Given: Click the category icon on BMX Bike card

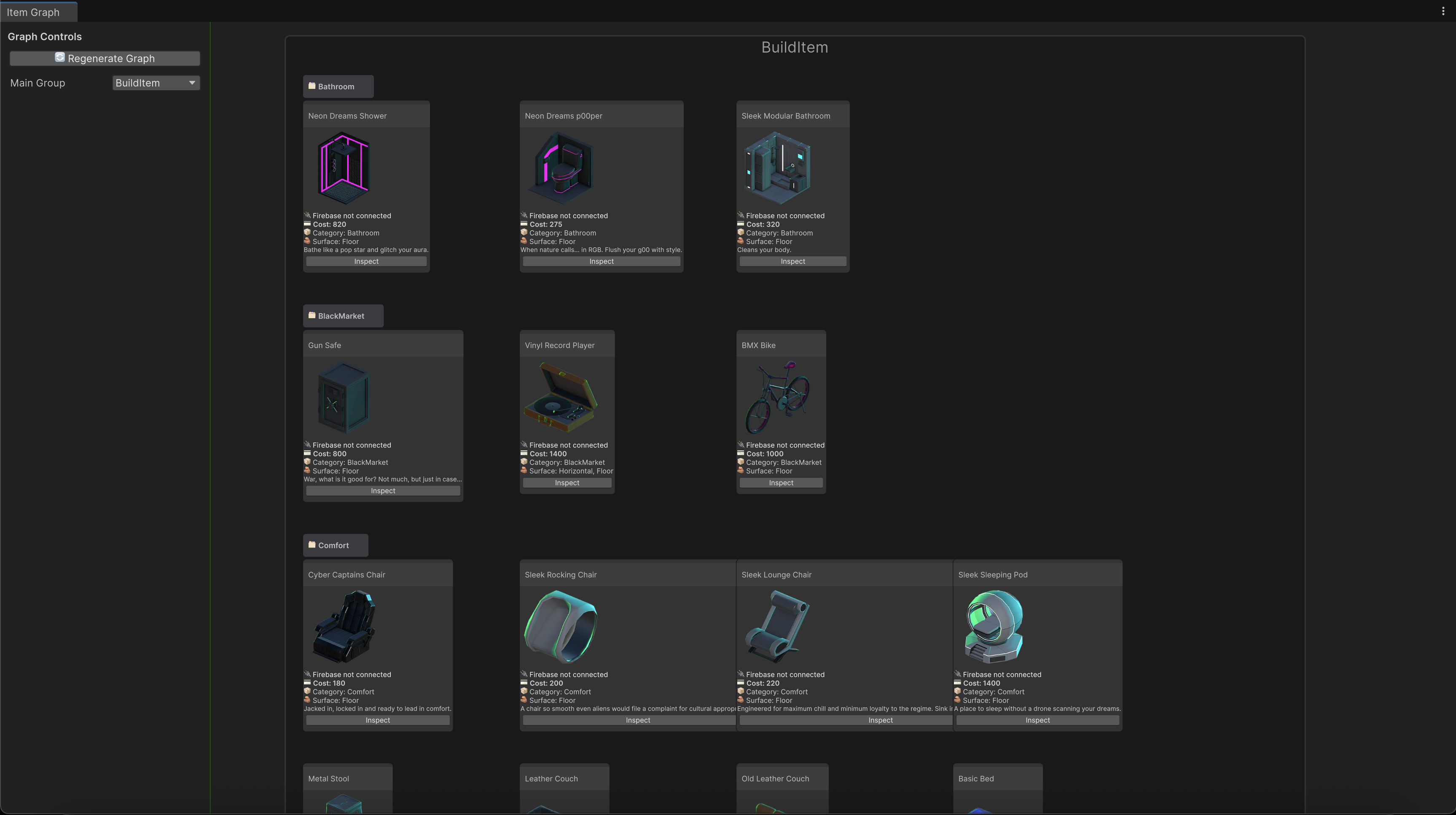Looking at the screenshot, I should click(741, 462).
